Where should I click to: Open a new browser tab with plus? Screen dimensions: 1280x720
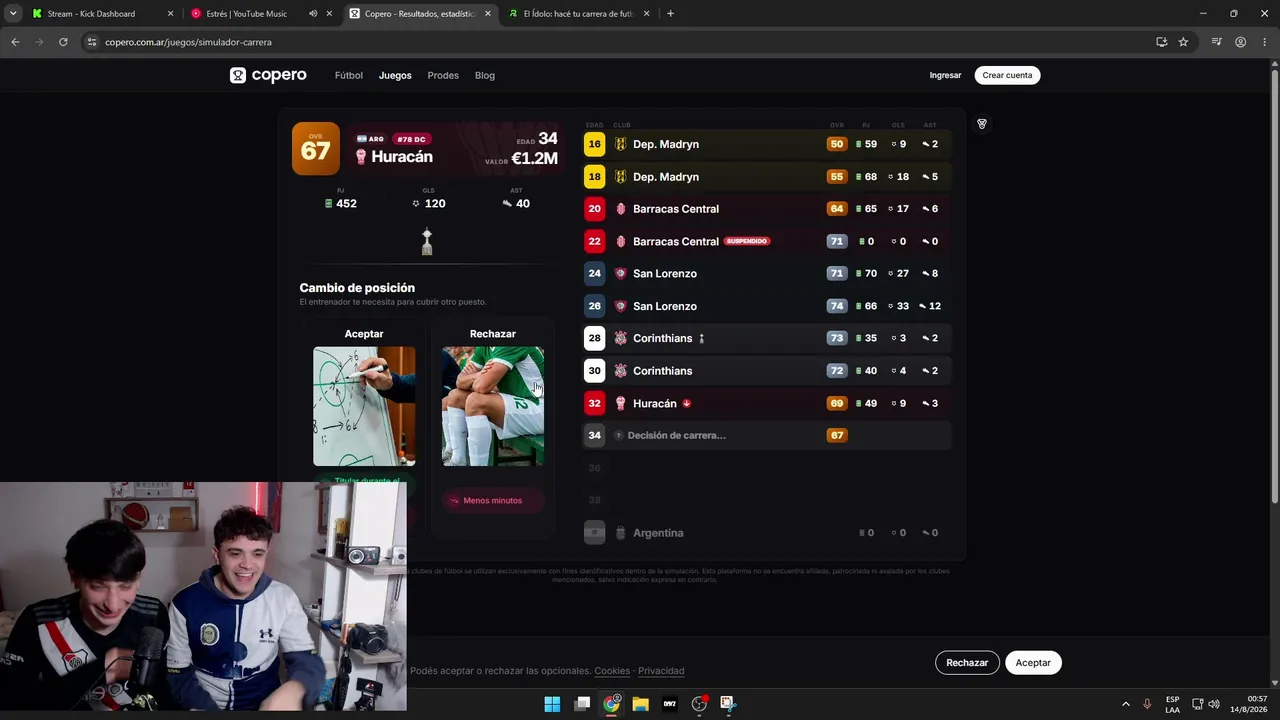click(x=670, y=14)
